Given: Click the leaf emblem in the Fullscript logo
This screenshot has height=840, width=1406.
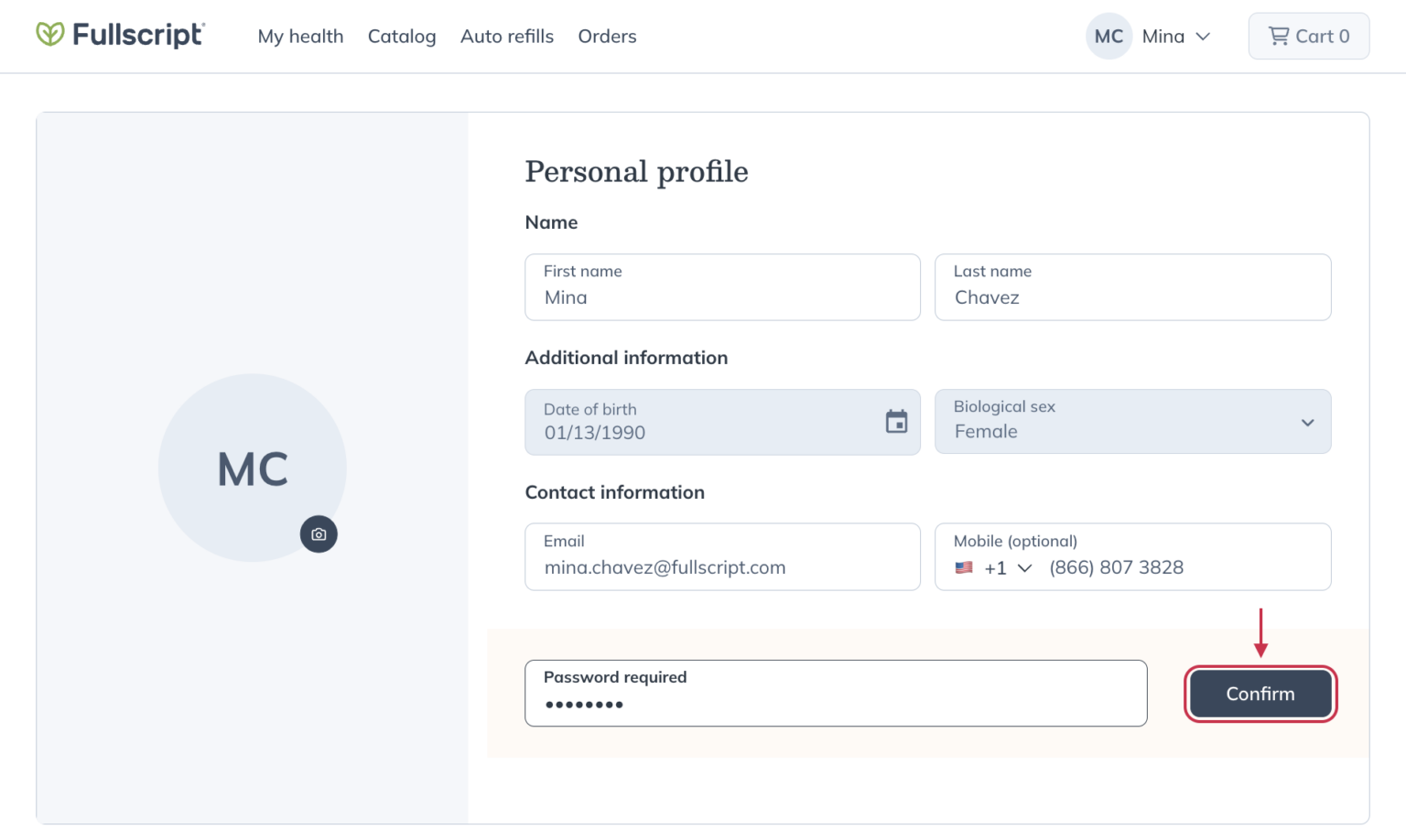Looking at the screenshot, I should click(x=51, y=34).
